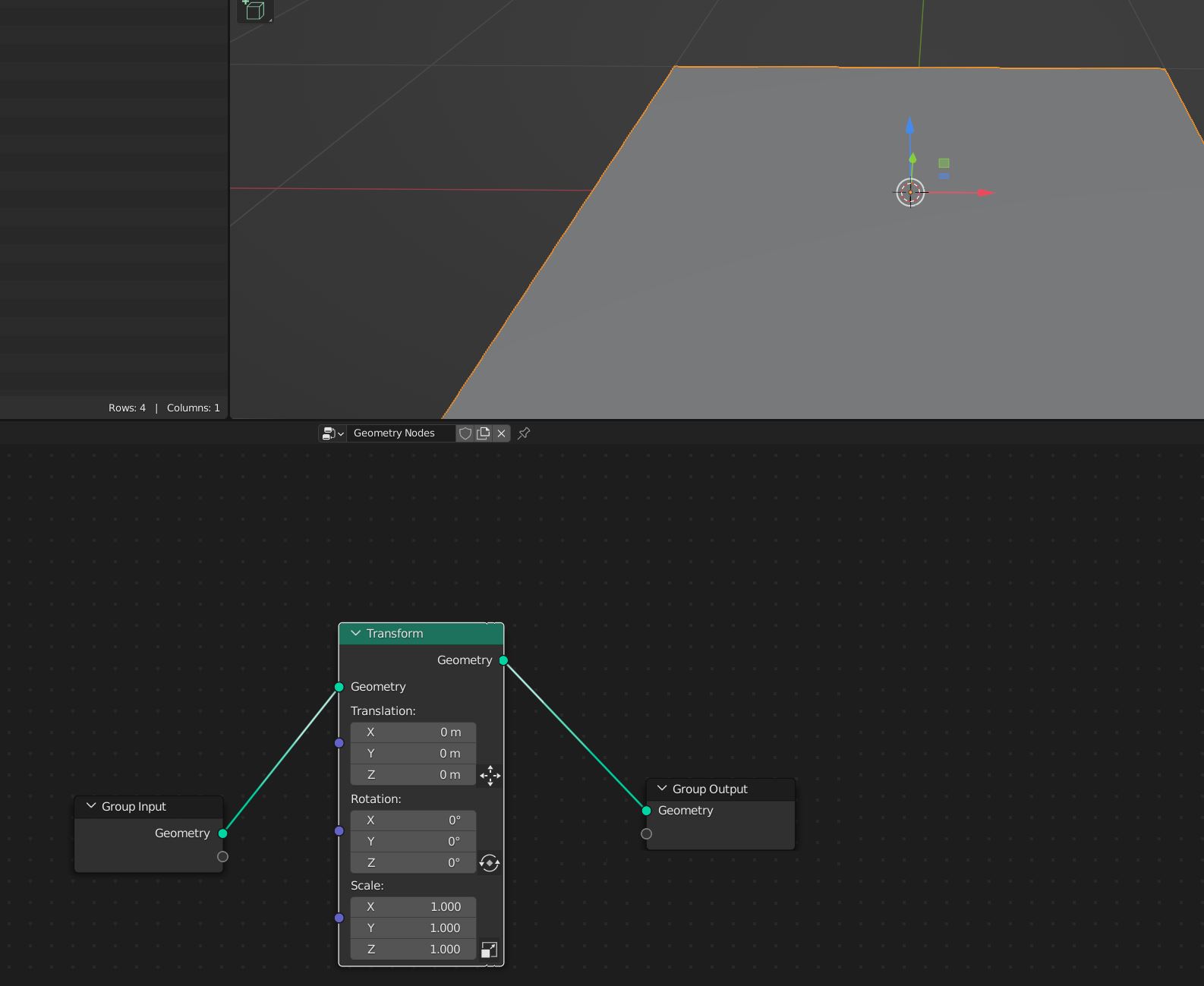Select the Group Input node title
Image resolution: width=1204 pixels, height=986 pixels.
pyautogui.click(x=134, y=806)
